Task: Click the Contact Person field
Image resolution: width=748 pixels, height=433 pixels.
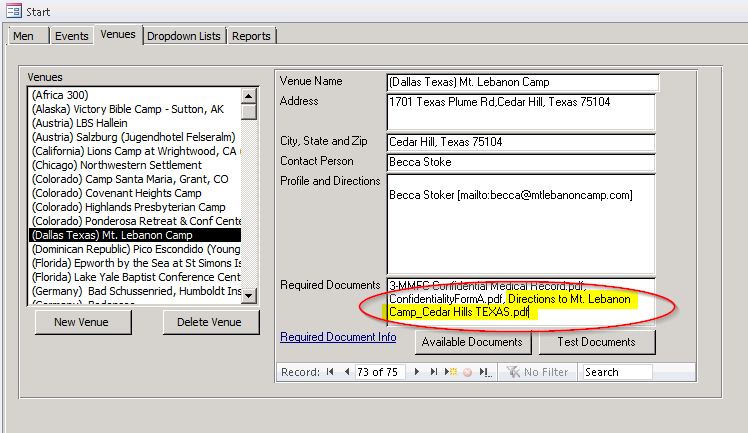Action: pos(521,162)
